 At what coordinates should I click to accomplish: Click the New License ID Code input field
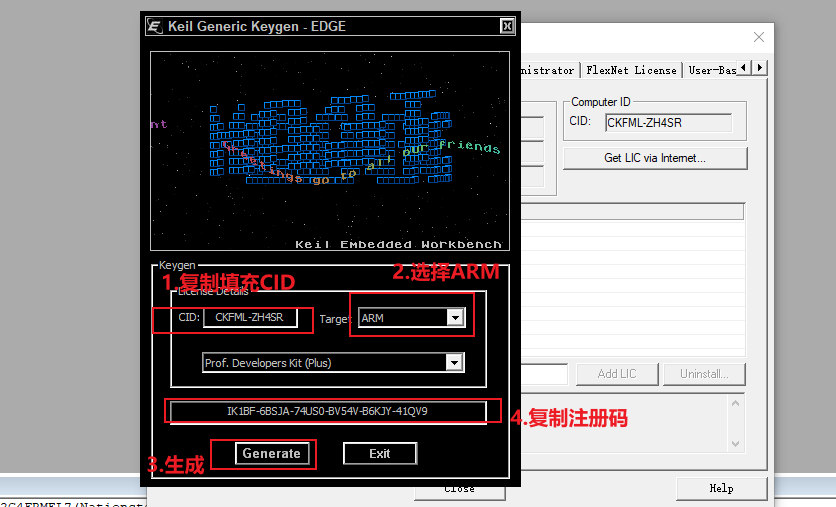click(x=544, y=374)
